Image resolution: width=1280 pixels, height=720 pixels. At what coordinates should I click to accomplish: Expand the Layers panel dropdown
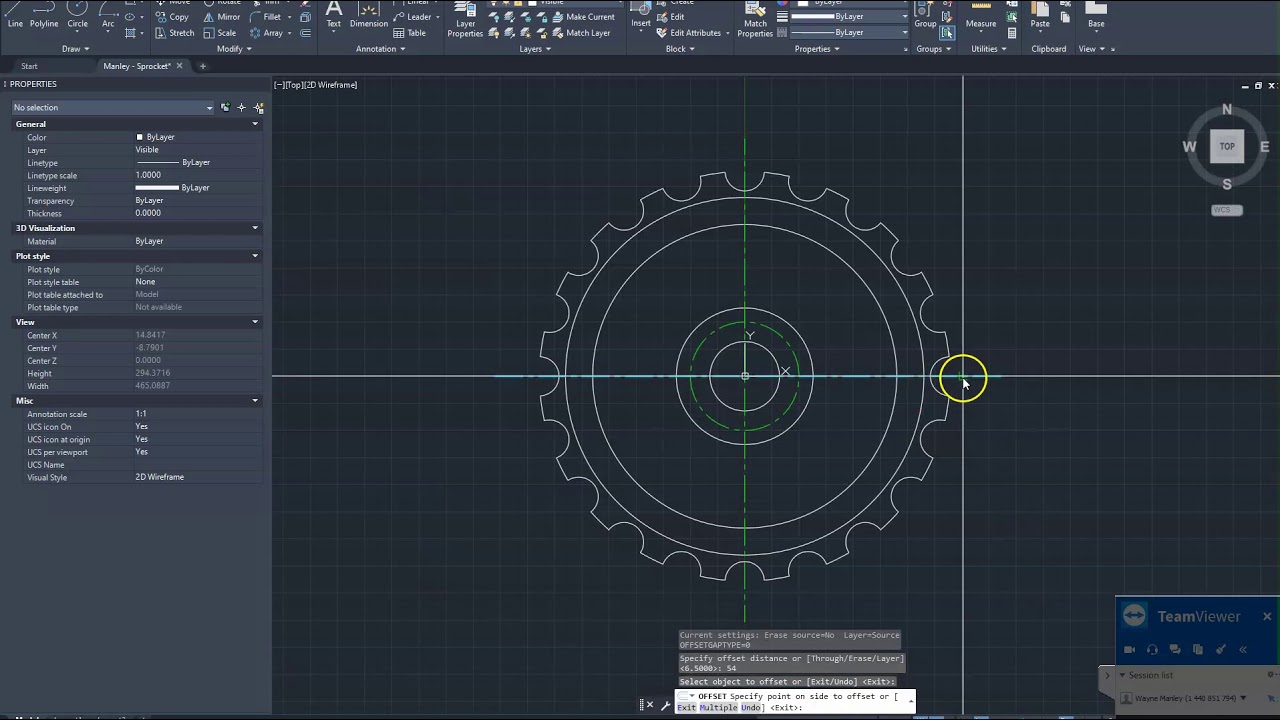click(x=535, y=49)
